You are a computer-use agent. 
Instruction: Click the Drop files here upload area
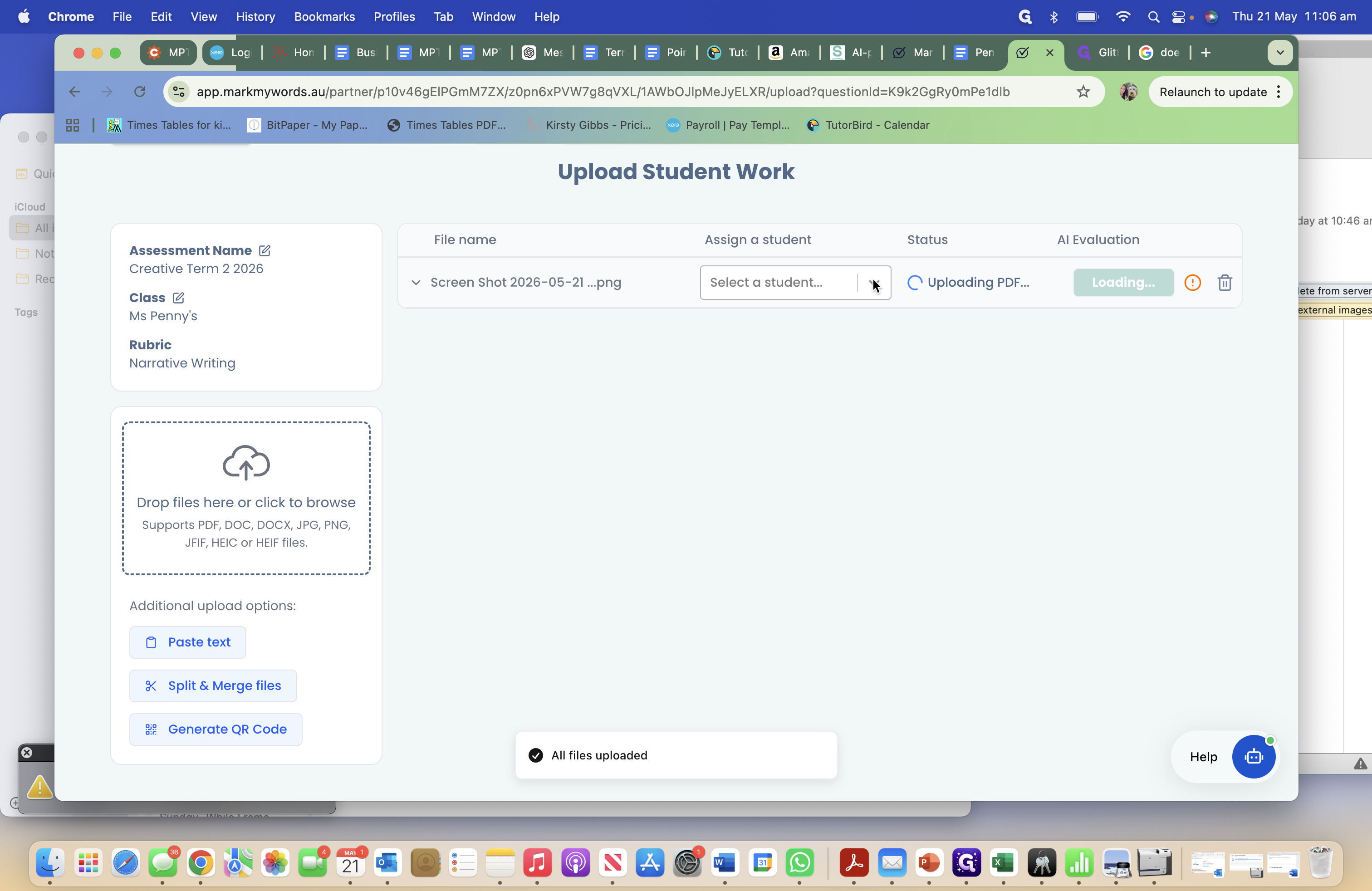tap(246, 498)
